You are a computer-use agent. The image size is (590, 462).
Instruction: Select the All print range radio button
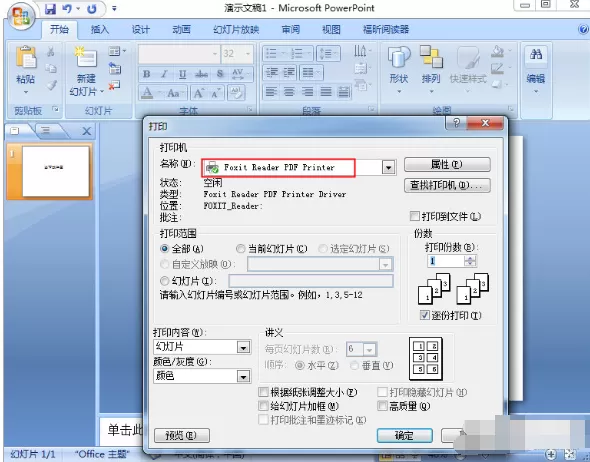point(164,248)
